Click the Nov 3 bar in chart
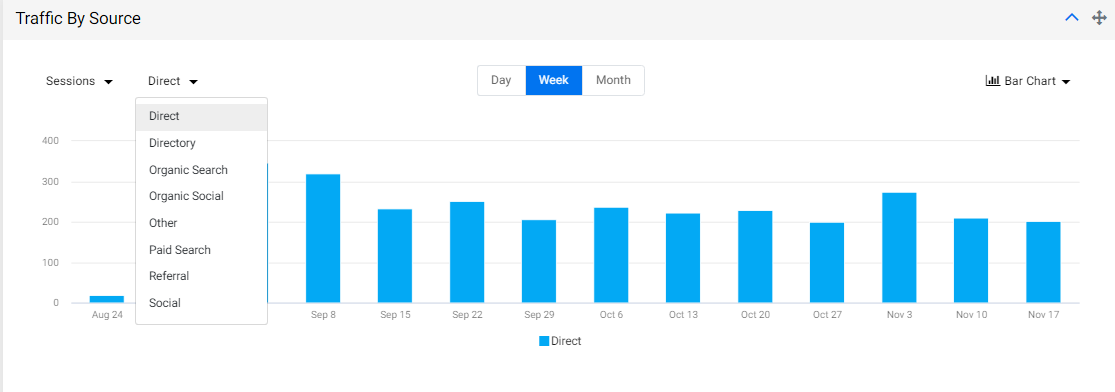The image size is (1115, 392). pyautogui.click(x=900, y=248)
